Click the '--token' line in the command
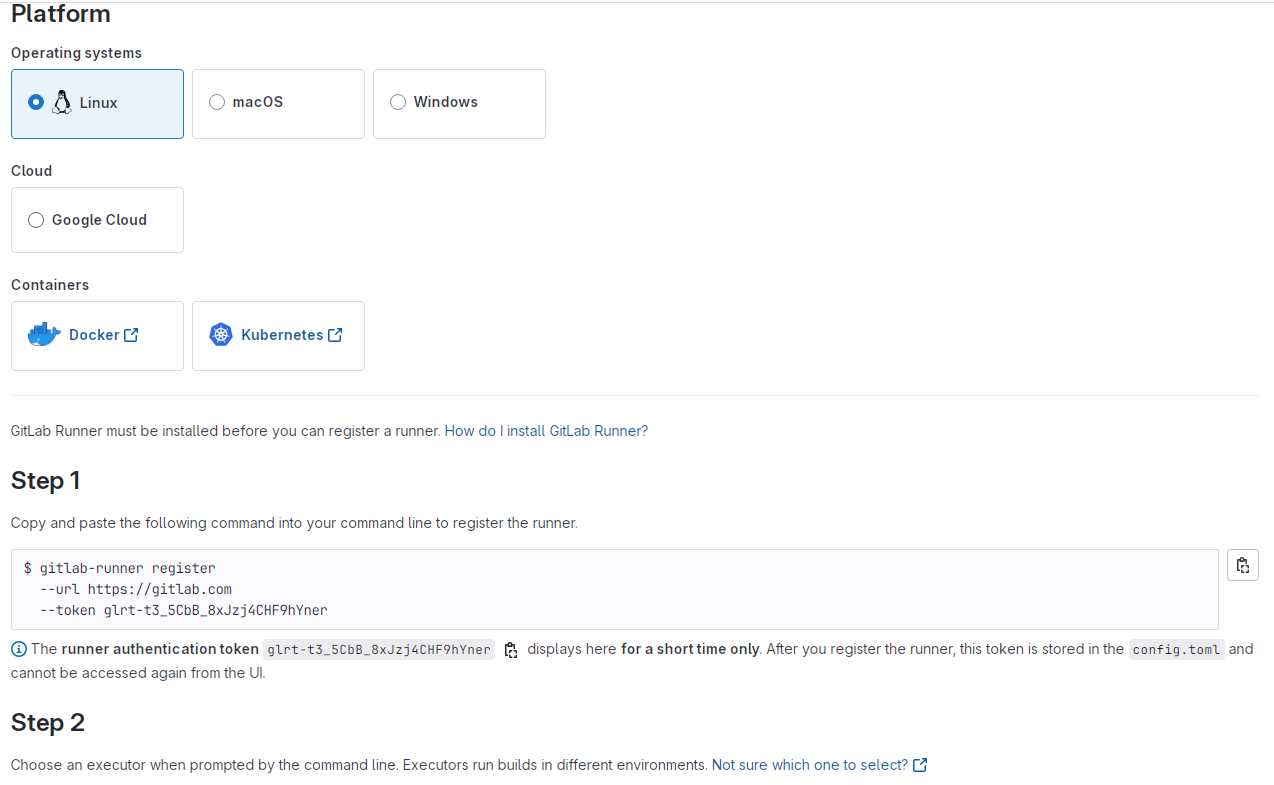Viewport: 1274px width, 785px height. [x=184, y=610]
